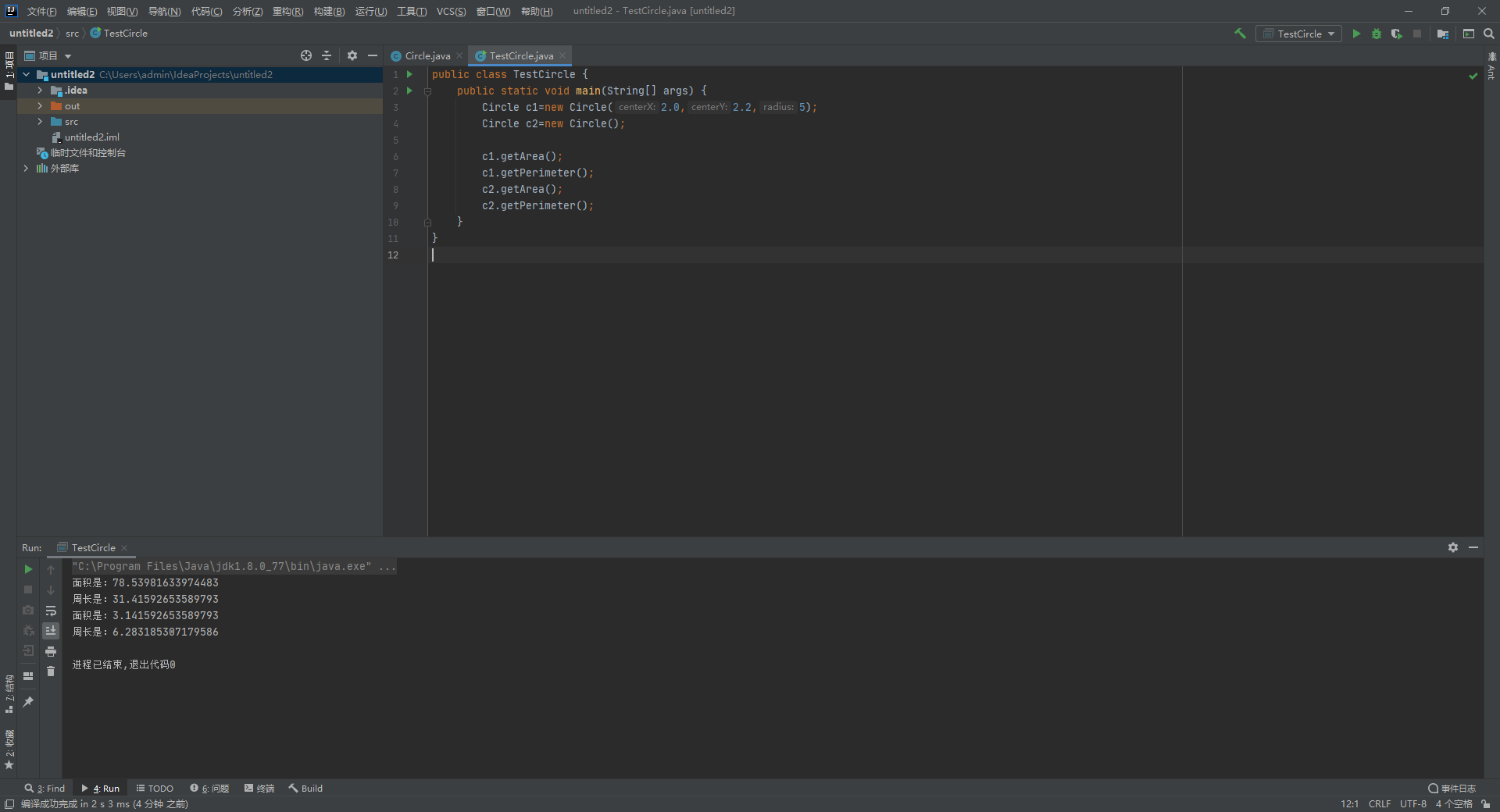
Task: Open Project Structure dialog icon
Action: pyautogui.click(x=1443, y=34)
